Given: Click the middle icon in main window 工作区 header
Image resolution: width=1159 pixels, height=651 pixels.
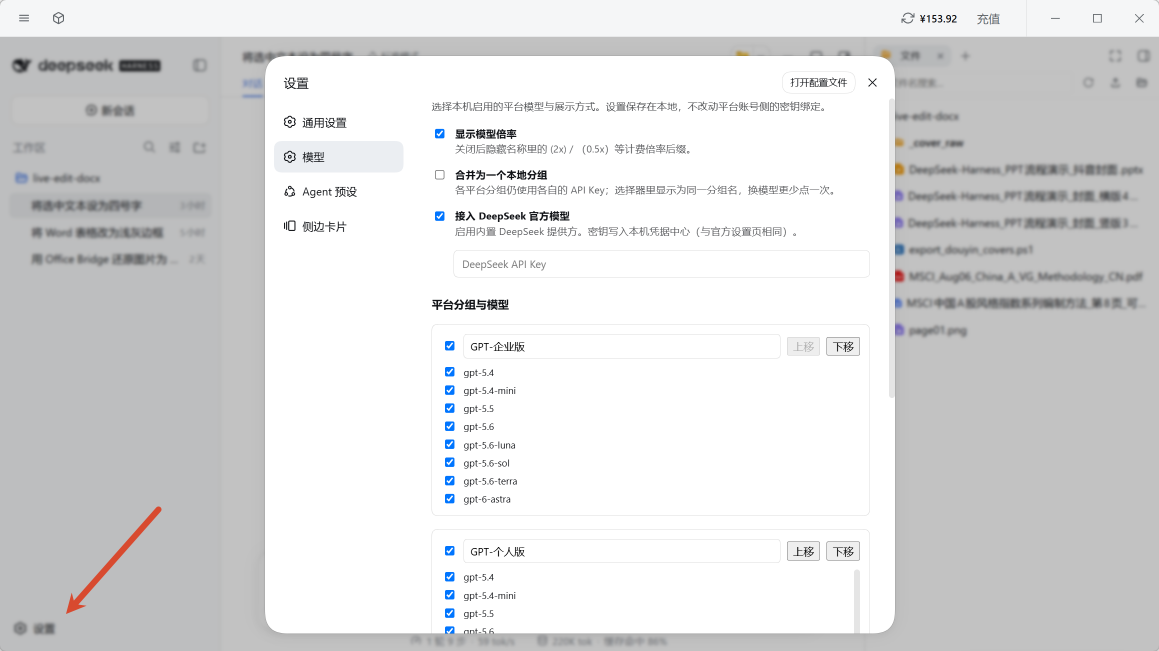Looking at the screenshot, I should click(174, 147).
